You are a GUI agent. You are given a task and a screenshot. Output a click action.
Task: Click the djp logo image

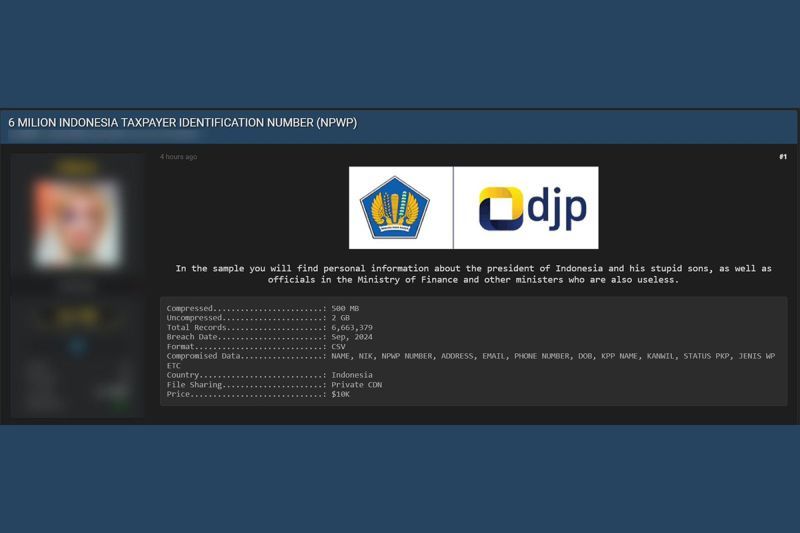coord(533,208)
